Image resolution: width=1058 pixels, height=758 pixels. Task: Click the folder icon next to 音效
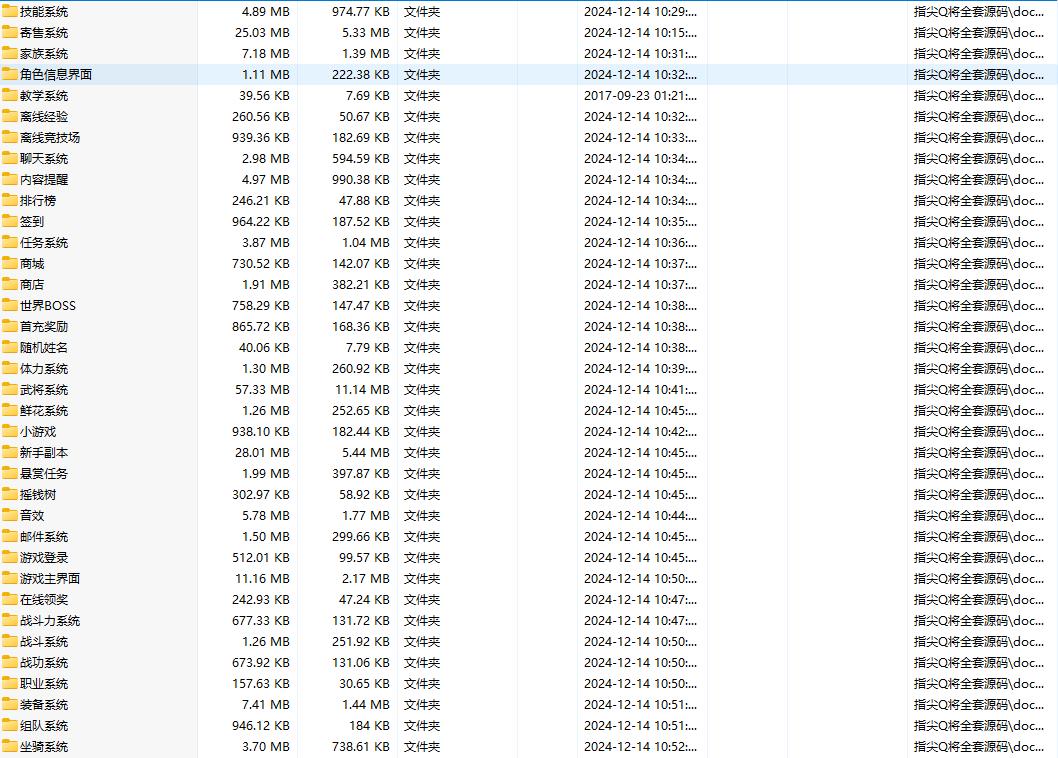[10, 516]
